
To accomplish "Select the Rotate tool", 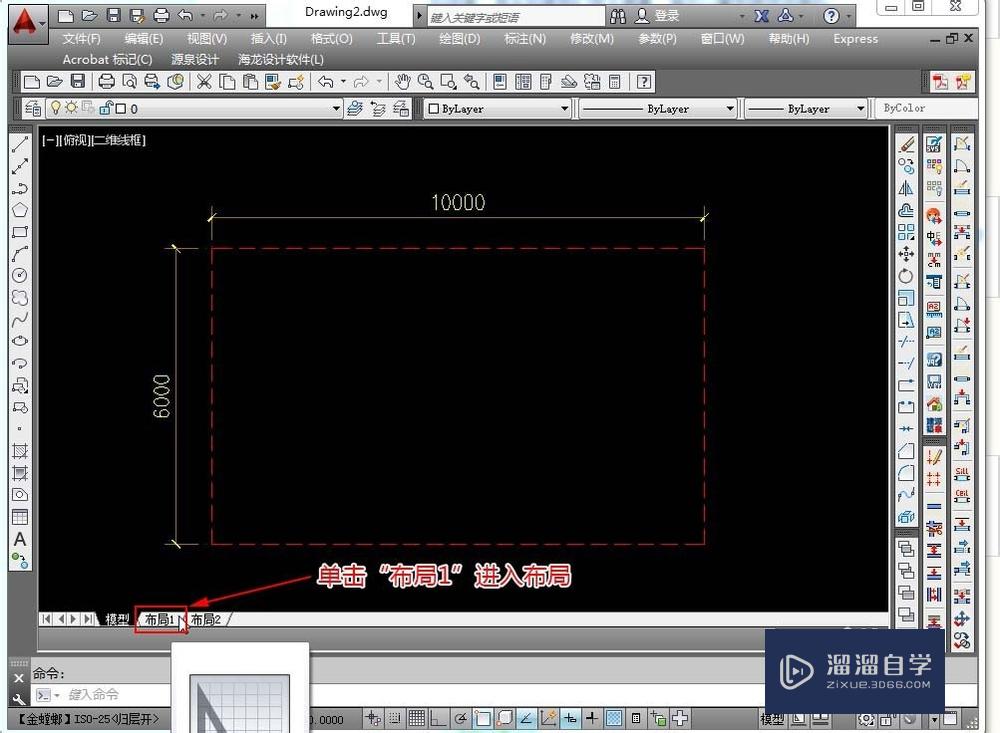I will (x=906, y=276).
